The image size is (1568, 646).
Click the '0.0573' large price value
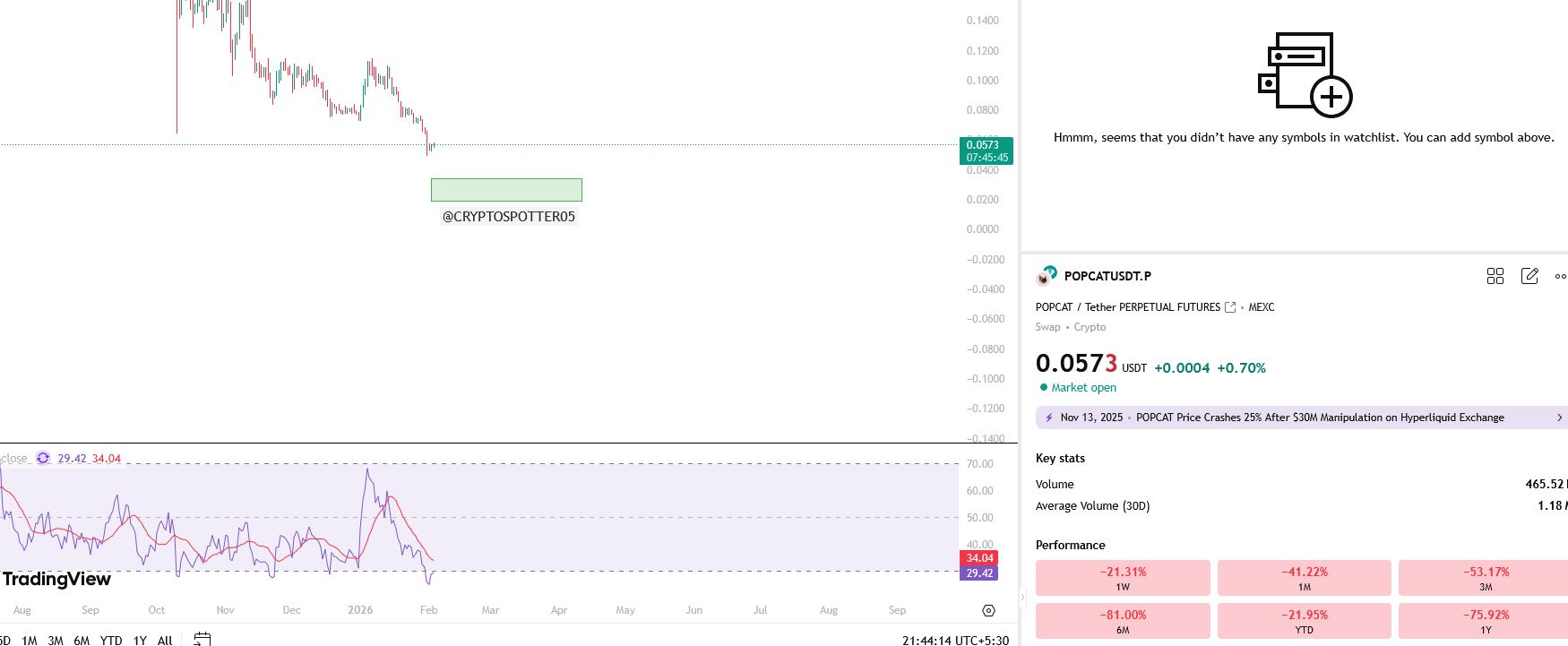coord(1076,363)
